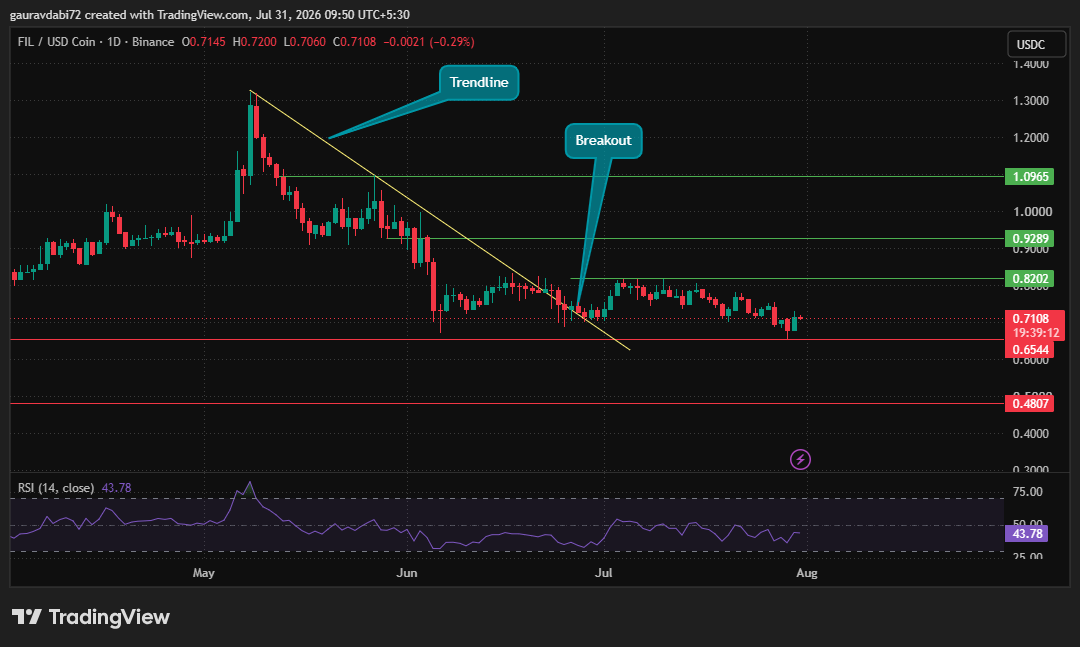Image resolution: width=1080 pixels, height=647 pixels.
Task: Click the Aug label on time axis
Action: [x=807, y=573]
